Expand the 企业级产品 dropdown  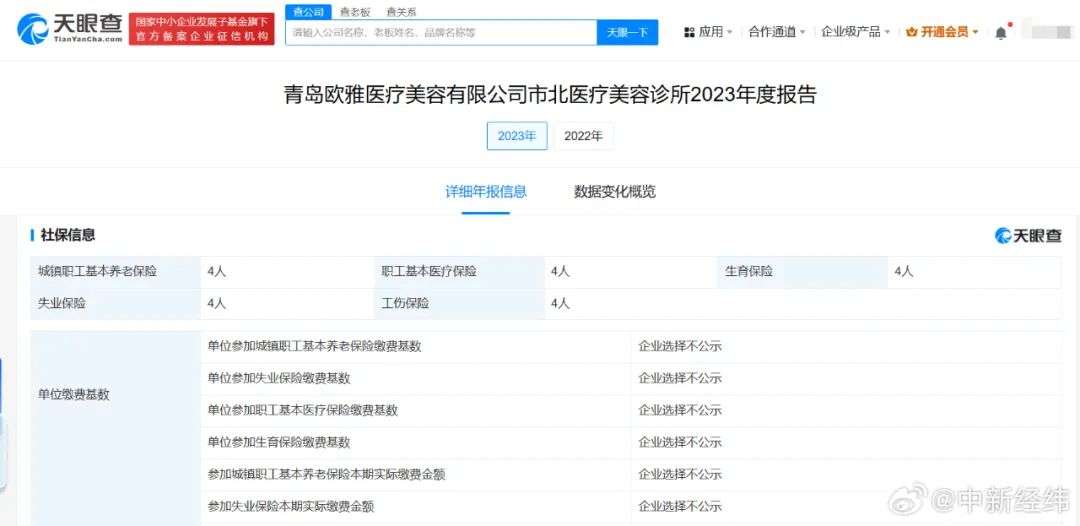click(x=855, y=32)
